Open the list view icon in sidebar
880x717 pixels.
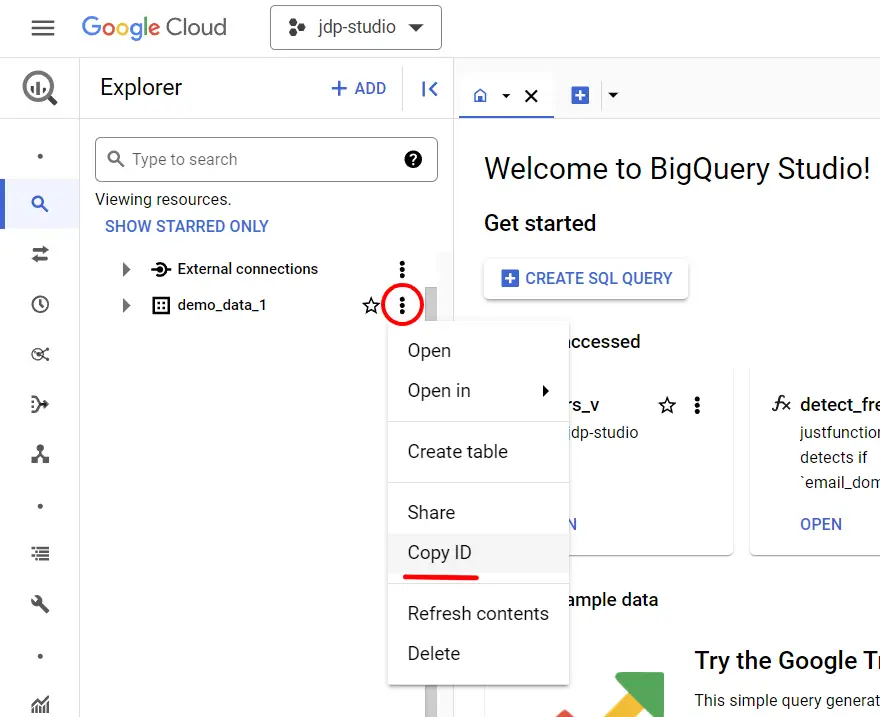click(40, 554)
